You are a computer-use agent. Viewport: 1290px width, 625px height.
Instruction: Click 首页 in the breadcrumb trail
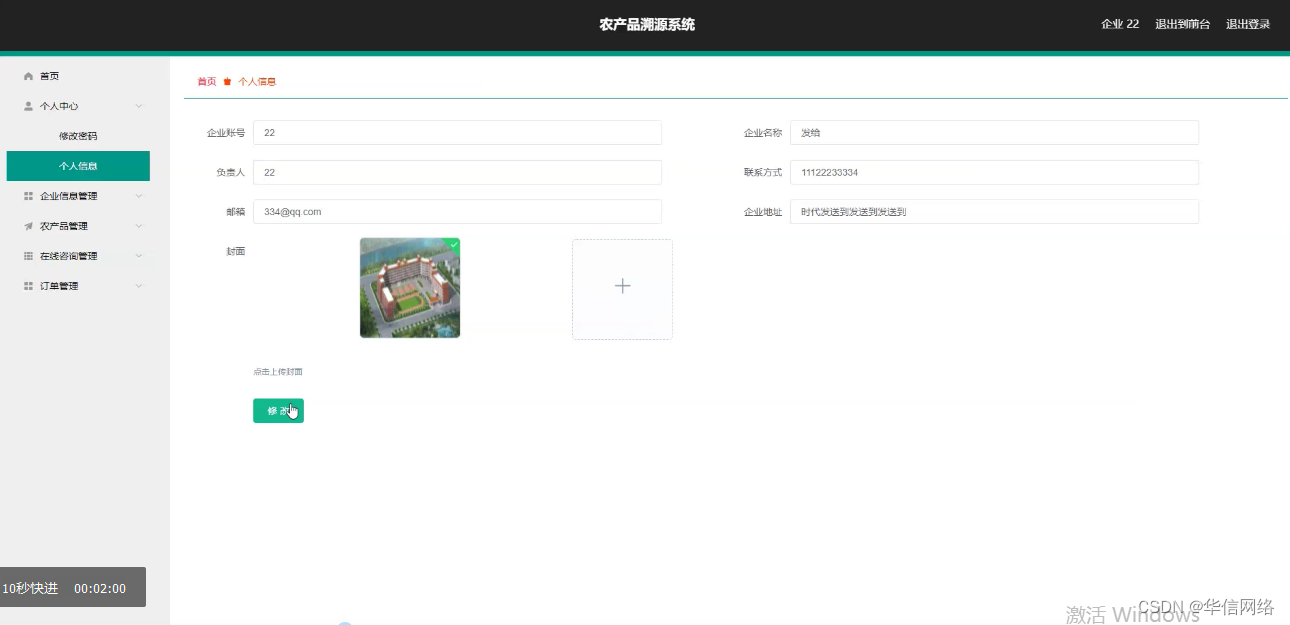tap(206, 81)
